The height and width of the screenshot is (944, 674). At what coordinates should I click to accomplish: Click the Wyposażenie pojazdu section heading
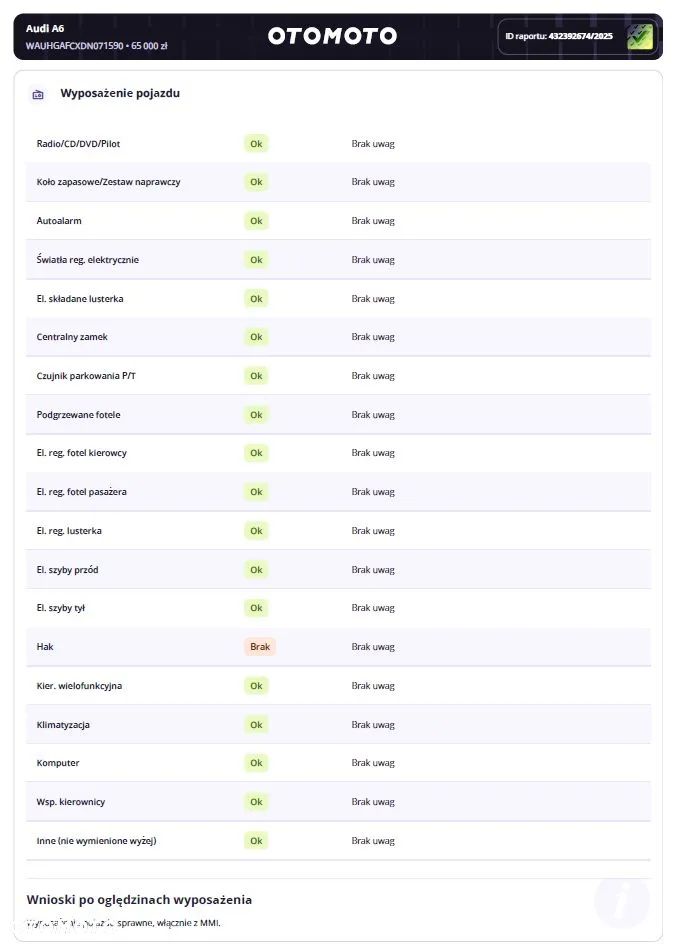[x=120, y=94]
